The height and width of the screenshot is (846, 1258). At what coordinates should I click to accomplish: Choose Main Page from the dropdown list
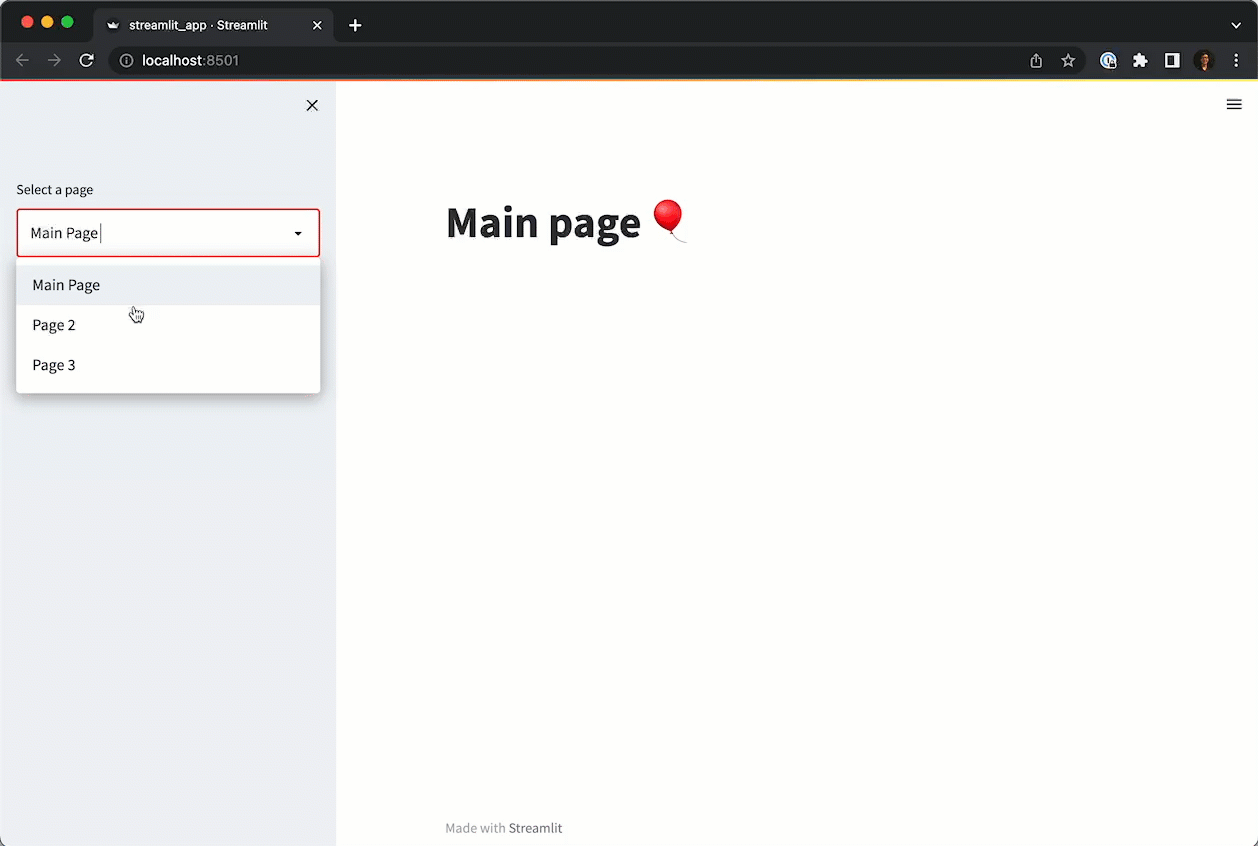tap(66, 285)
